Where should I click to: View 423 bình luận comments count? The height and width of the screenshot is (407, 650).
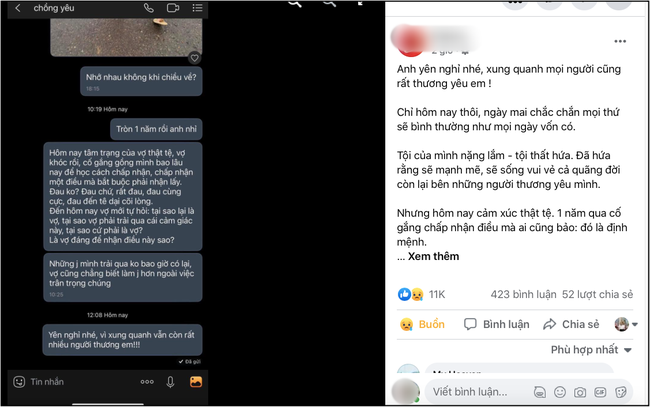click(x=524, y=294)
